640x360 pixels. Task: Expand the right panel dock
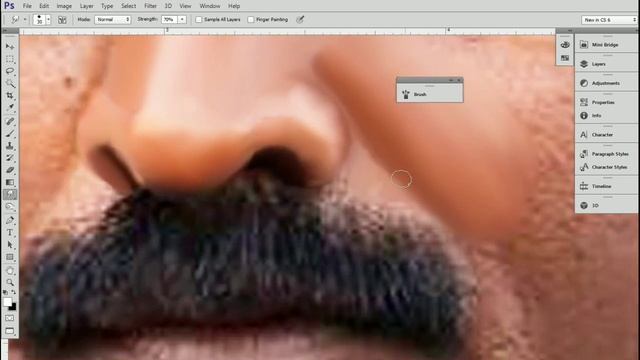(x=570, y=31)
